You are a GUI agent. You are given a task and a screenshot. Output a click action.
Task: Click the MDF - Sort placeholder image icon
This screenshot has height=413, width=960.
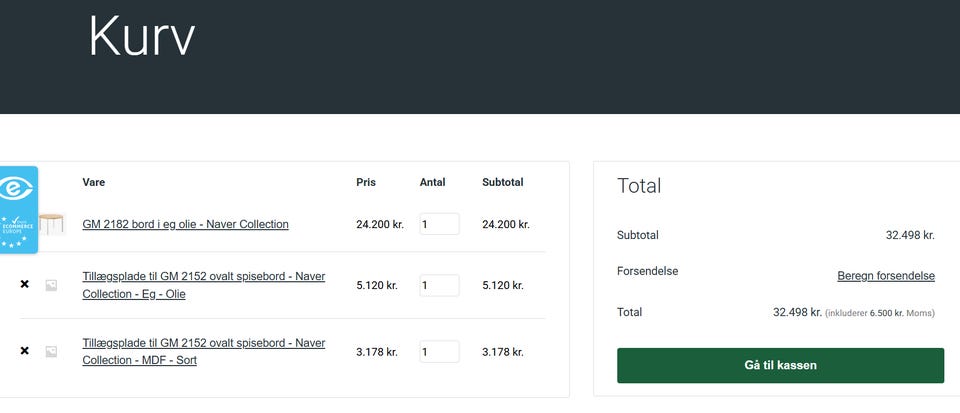[x=51, y=351]
